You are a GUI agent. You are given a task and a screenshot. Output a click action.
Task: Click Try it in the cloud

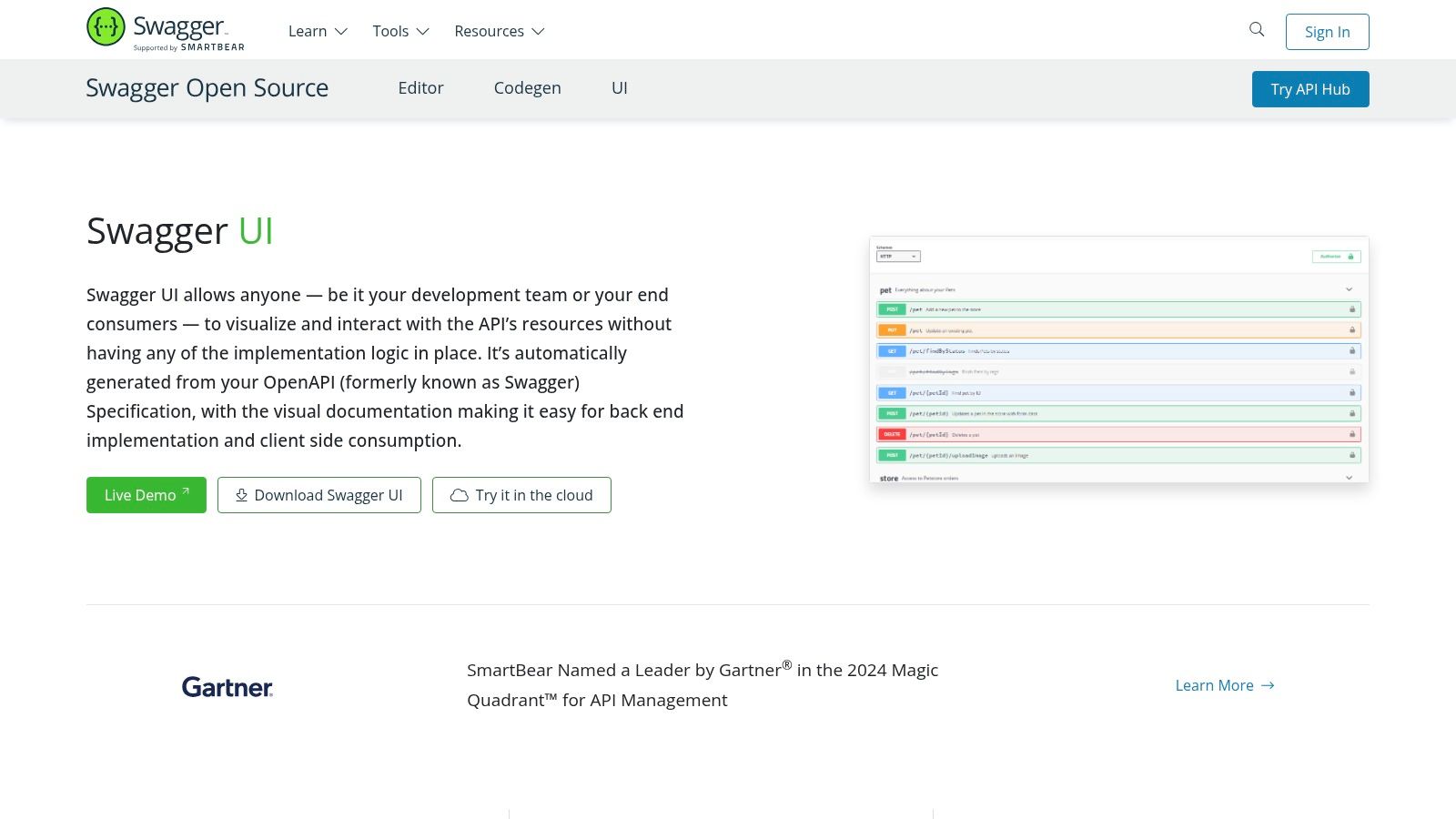click(x=521, y=495)
